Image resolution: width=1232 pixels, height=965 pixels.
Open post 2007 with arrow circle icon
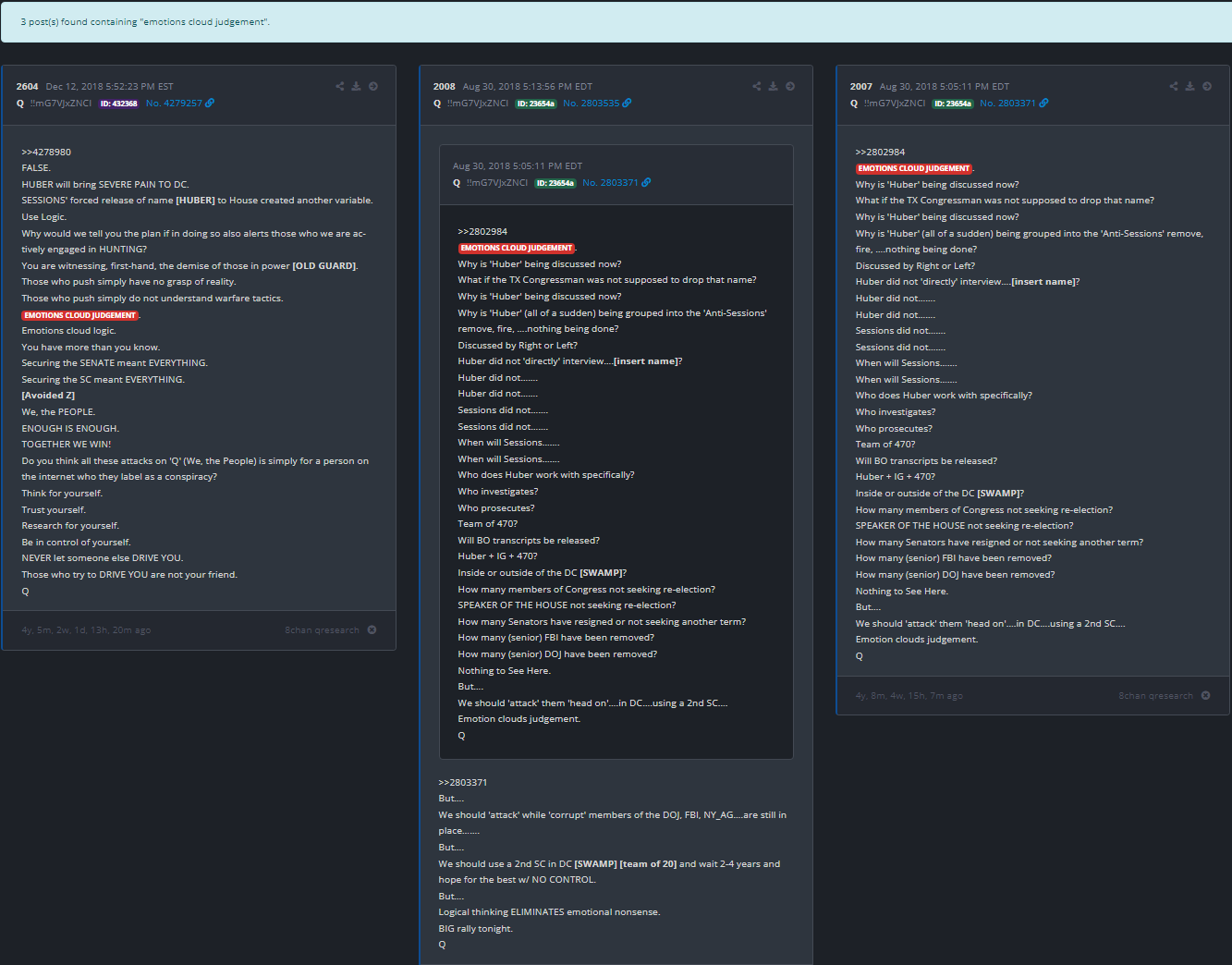(x=1207, y=86)
